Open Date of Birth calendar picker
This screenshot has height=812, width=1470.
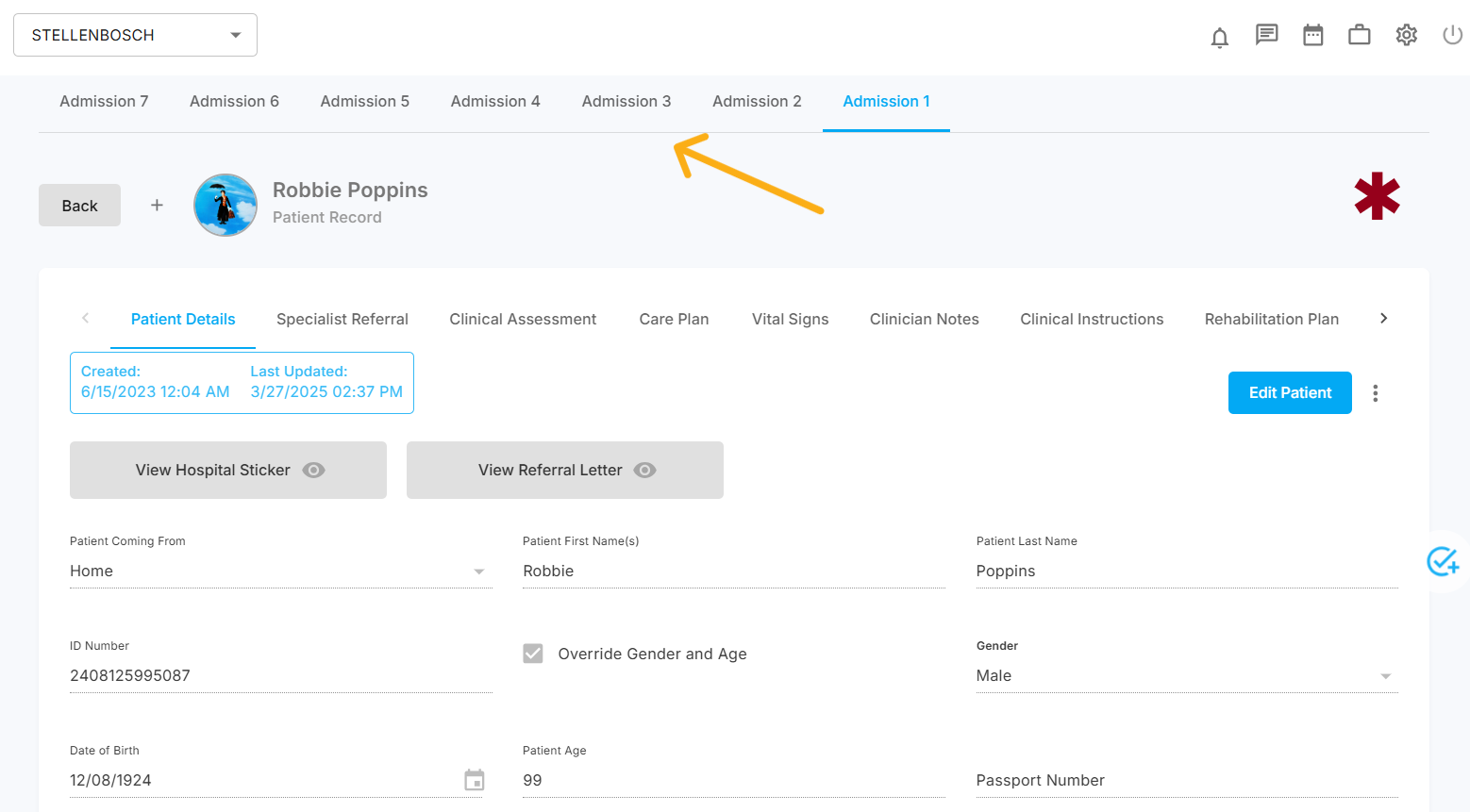tap(475, 780)
